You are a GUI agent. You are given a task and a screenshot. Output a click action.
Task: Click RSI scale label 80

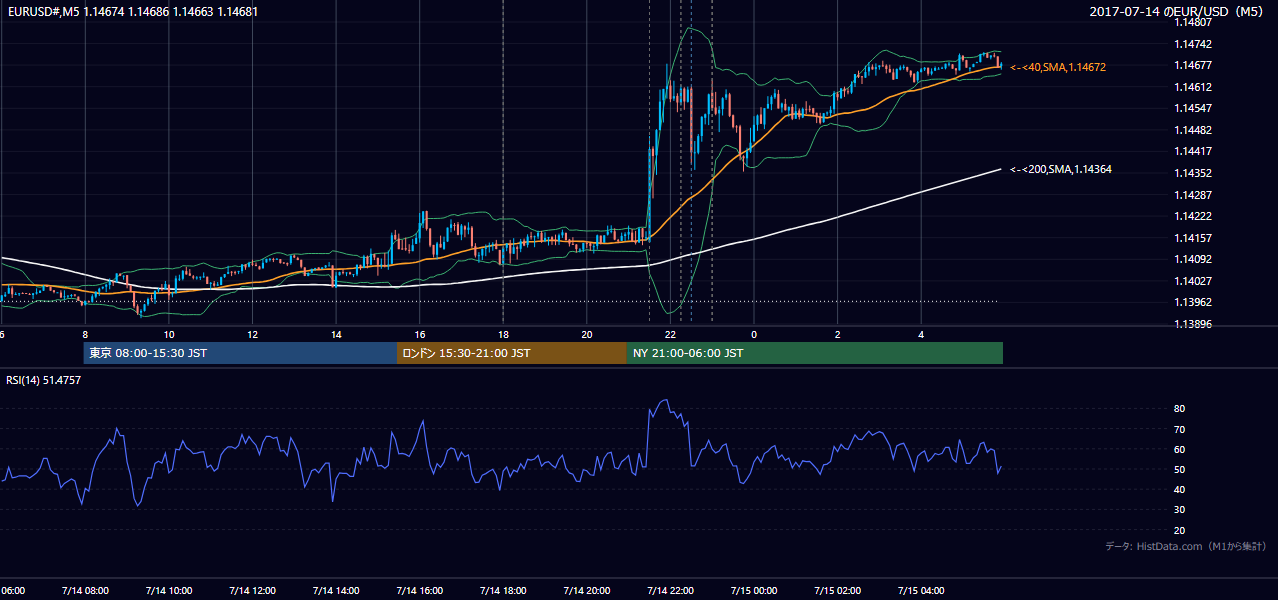tap(1179, 409)
